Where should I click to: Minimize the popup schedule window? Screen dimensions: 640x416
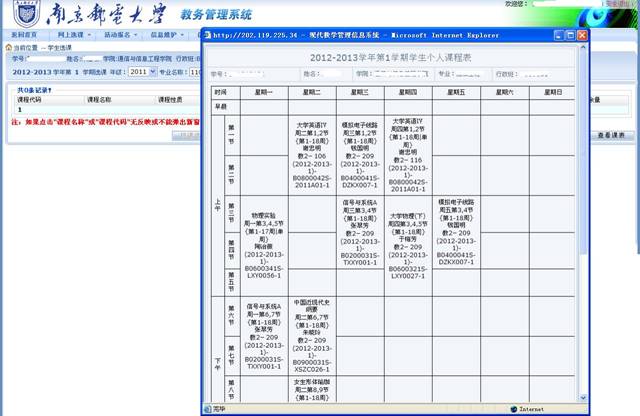[x=555, y=35]
